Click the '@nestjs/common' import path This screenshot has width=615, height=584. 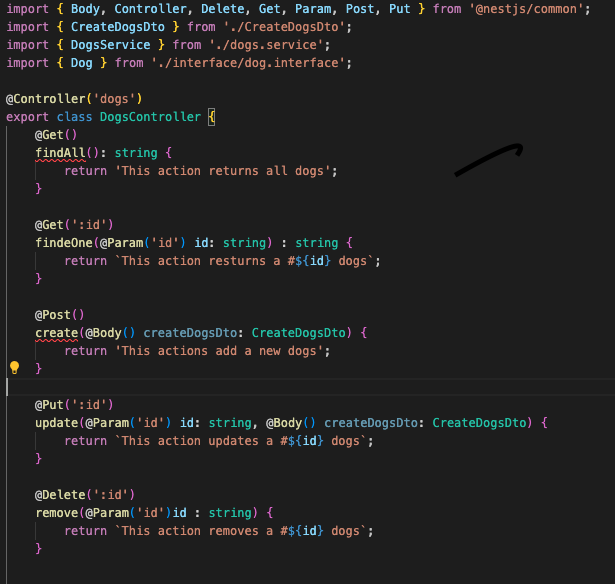(526, 9)
